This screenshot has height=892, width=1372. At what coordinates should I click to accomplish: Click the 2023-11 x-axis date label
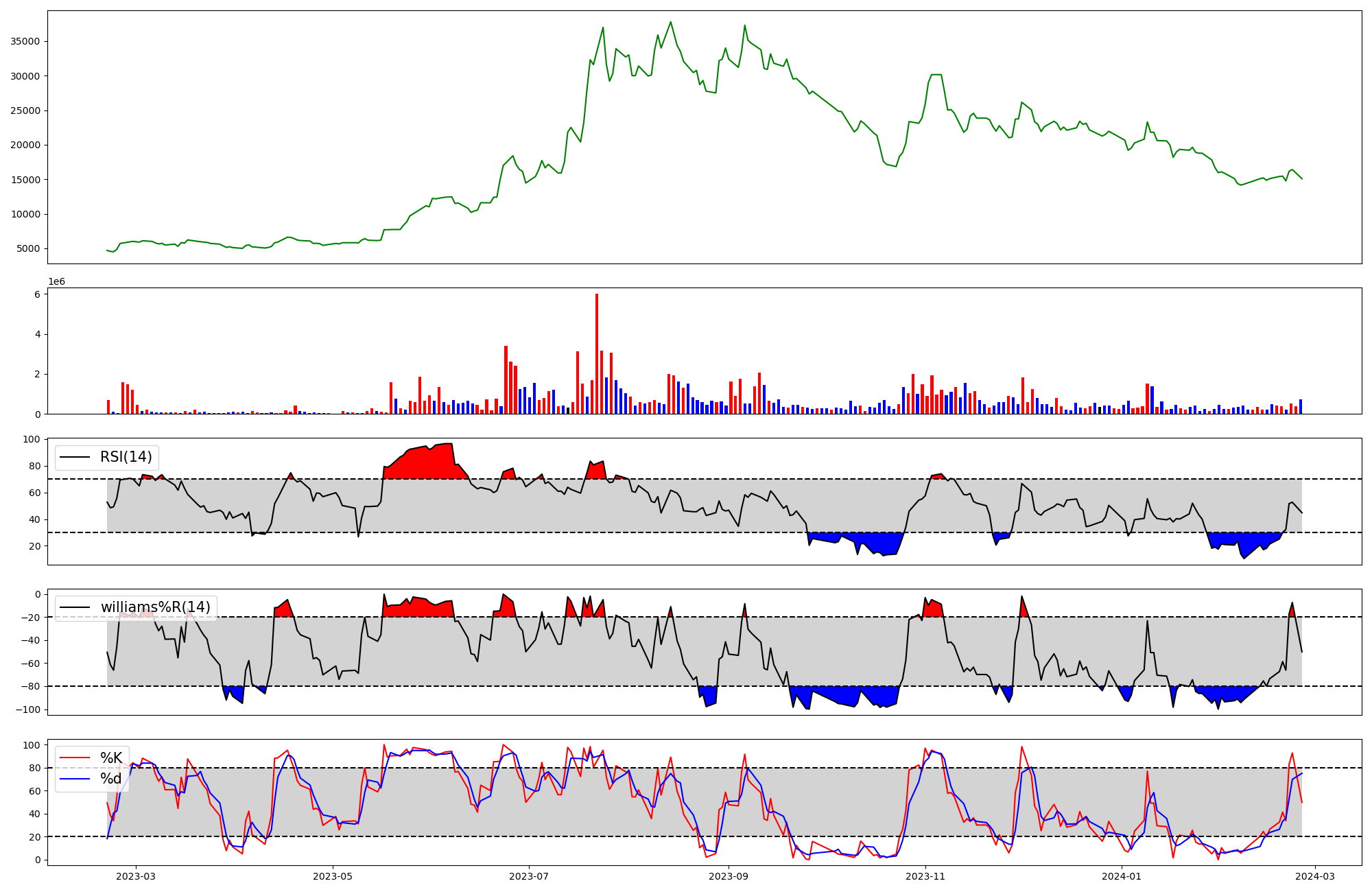pyautogui.click(x=925, y=876)
